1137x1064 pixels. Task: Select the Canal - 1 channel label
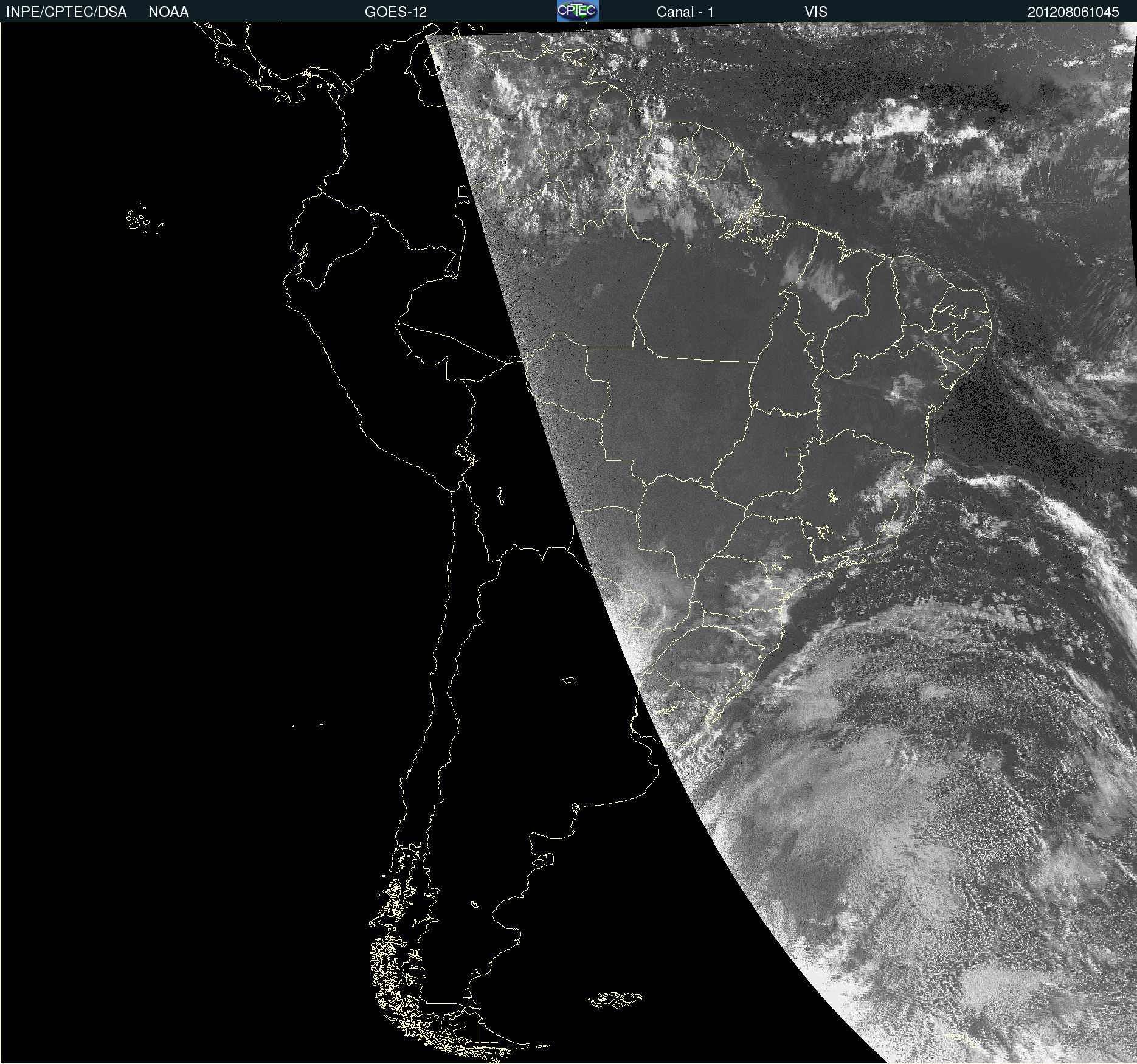(685, 12)
